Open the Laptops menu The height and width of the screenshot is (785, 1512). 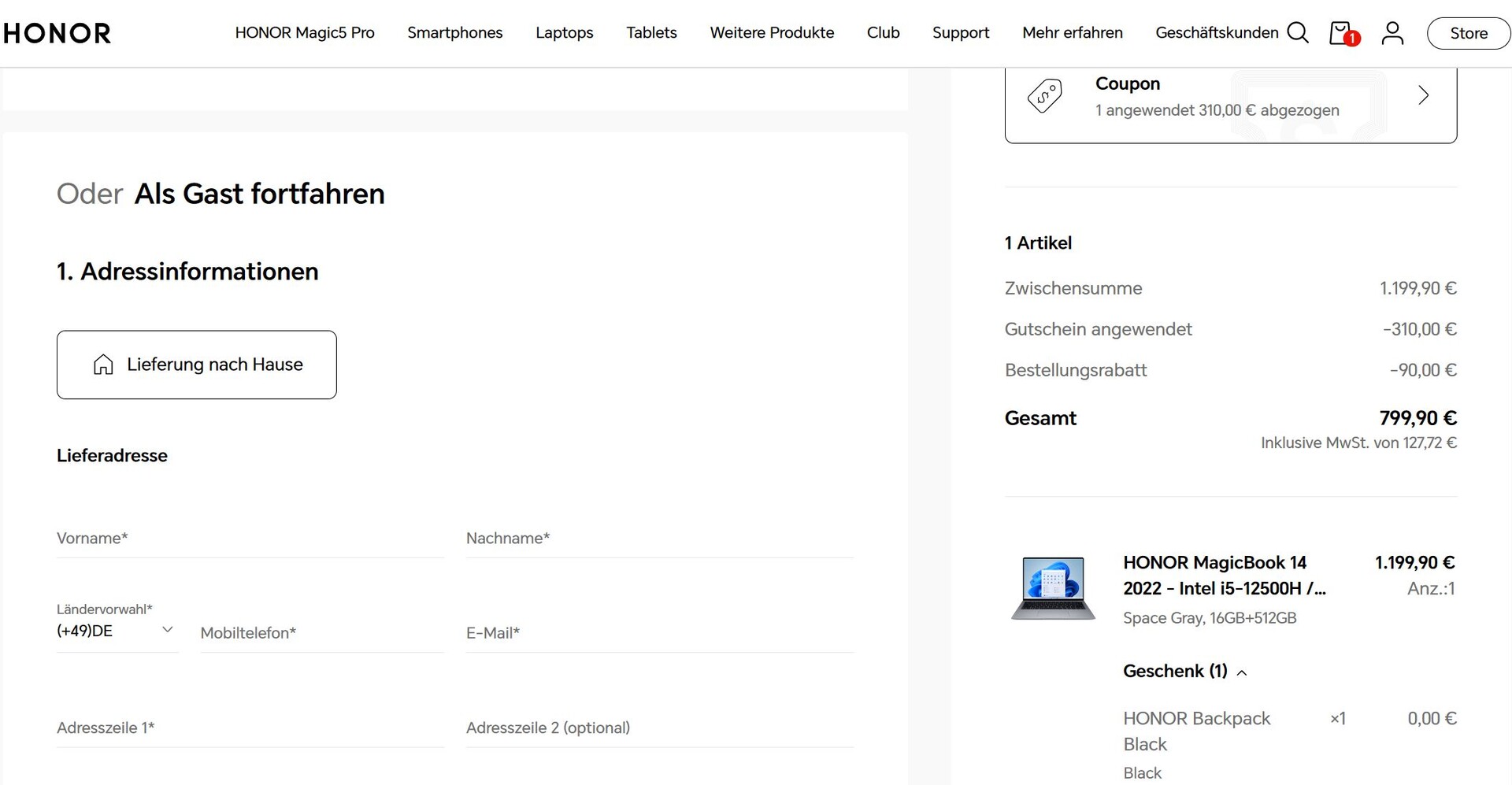coord(565,33)
